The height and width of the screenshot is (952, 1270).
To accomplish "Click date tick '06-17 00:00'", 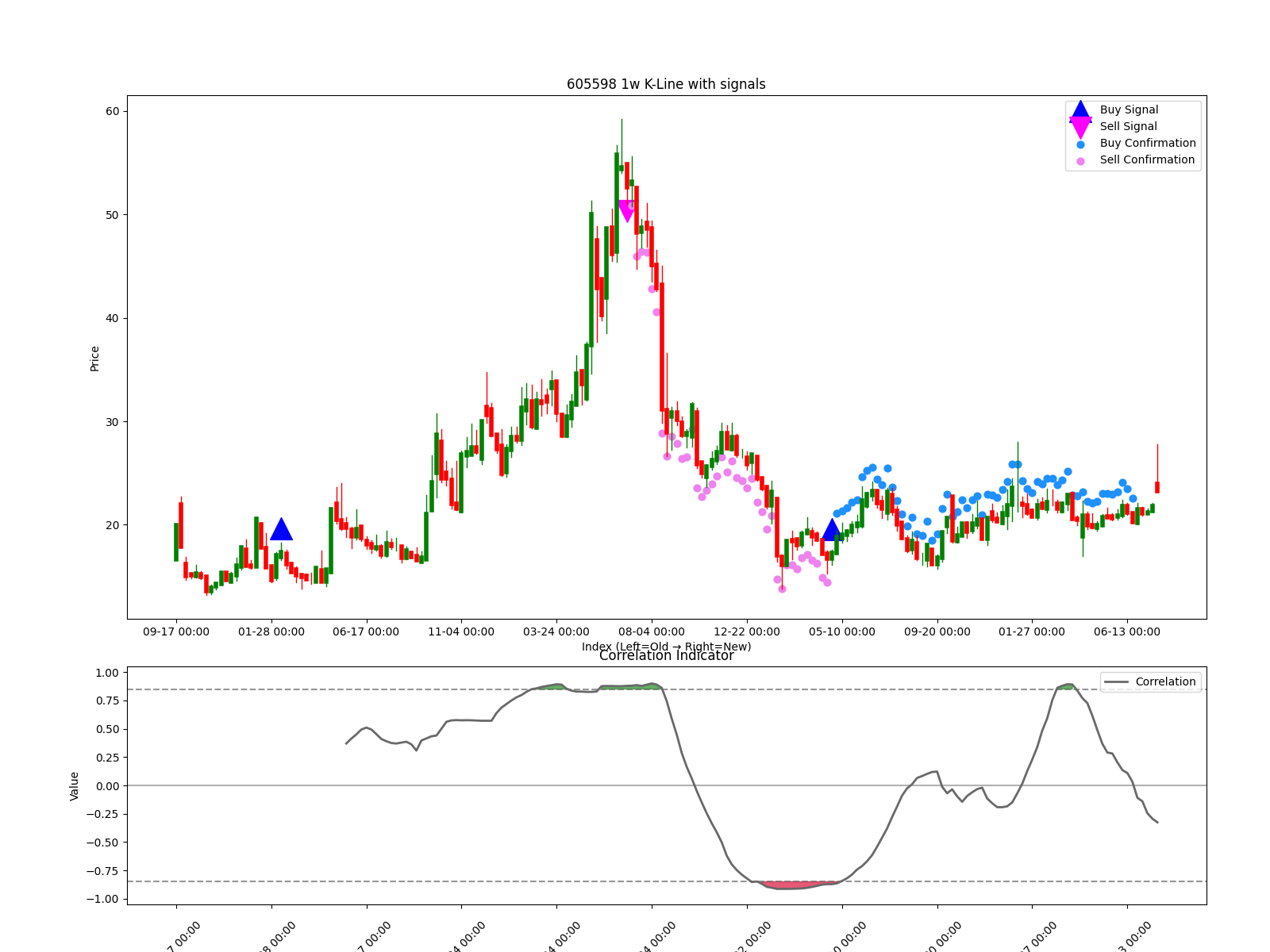I will point(366,632).
